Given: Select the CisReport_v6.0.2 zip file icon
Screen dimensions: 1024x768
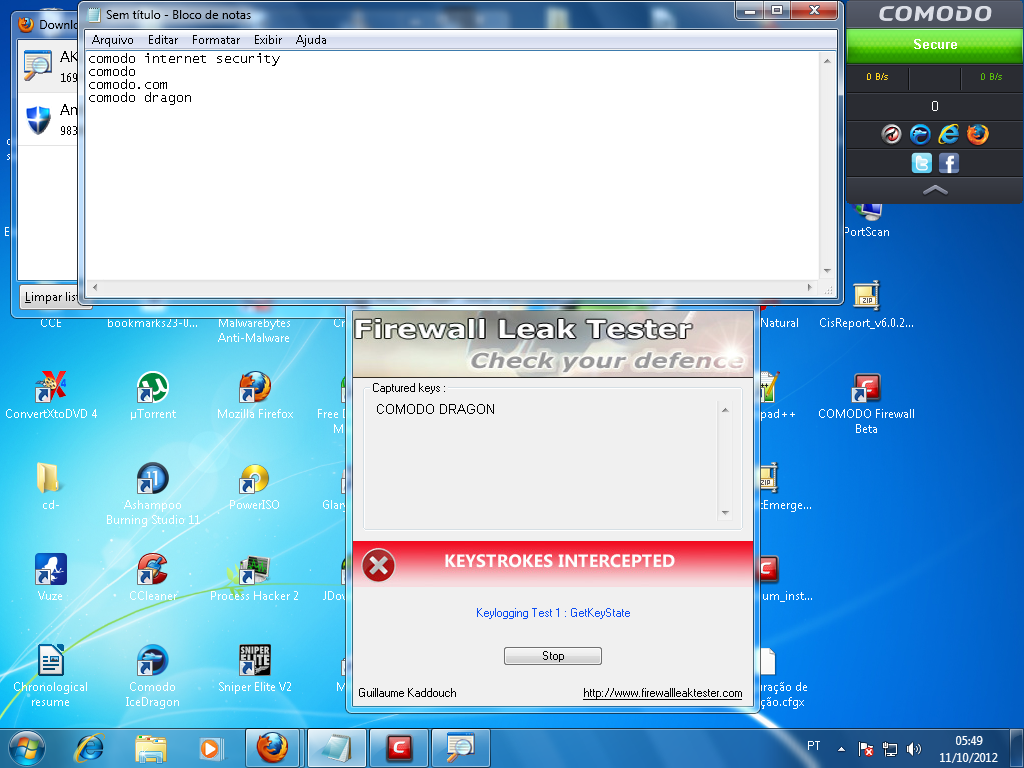Looking at the screenshot, I should coord(866,304).
